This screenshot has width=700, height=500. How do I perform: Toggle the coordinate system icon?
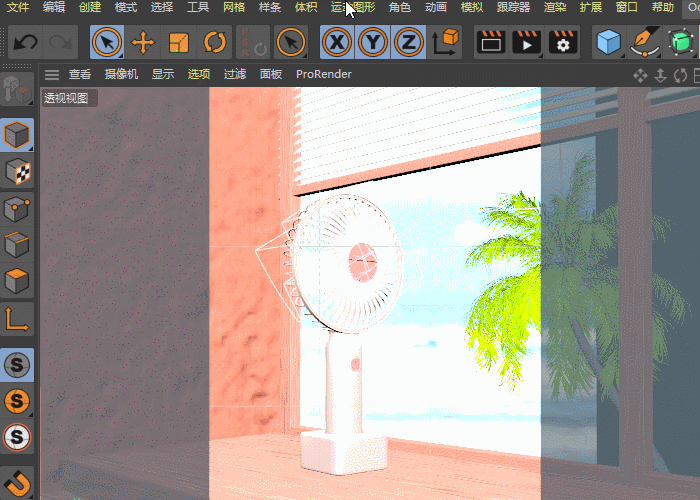(445, 42)
